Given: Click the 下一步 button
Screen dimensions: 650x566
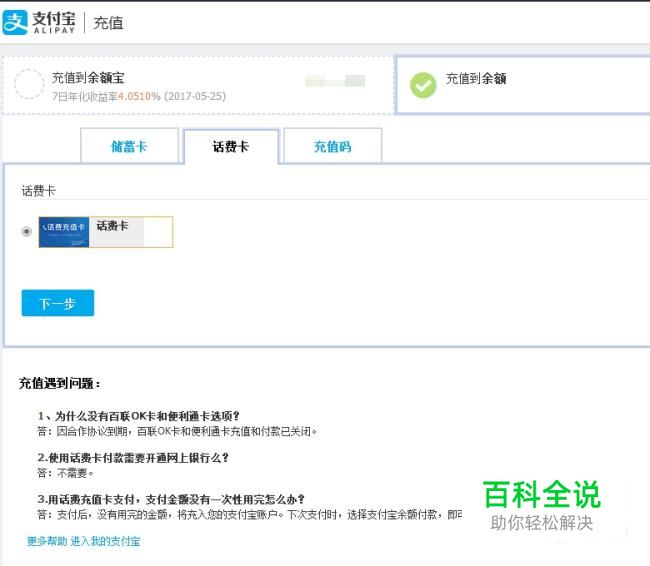Looking at the screenshot, I should pos(58,303).
